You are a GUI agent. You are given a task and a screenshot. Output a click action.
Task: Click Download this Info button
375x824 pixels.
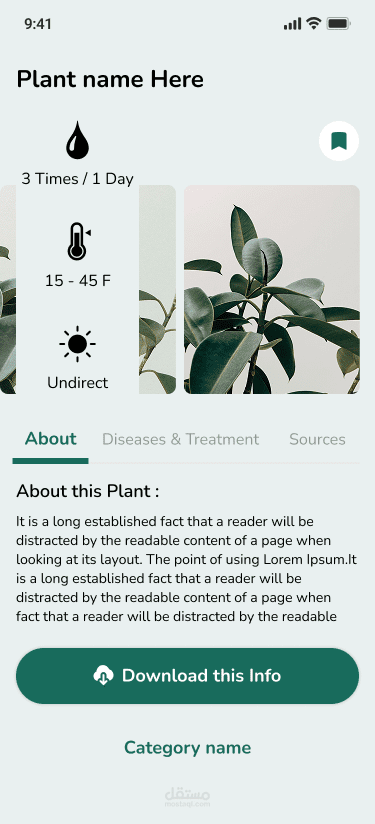[x=188, y=676]
